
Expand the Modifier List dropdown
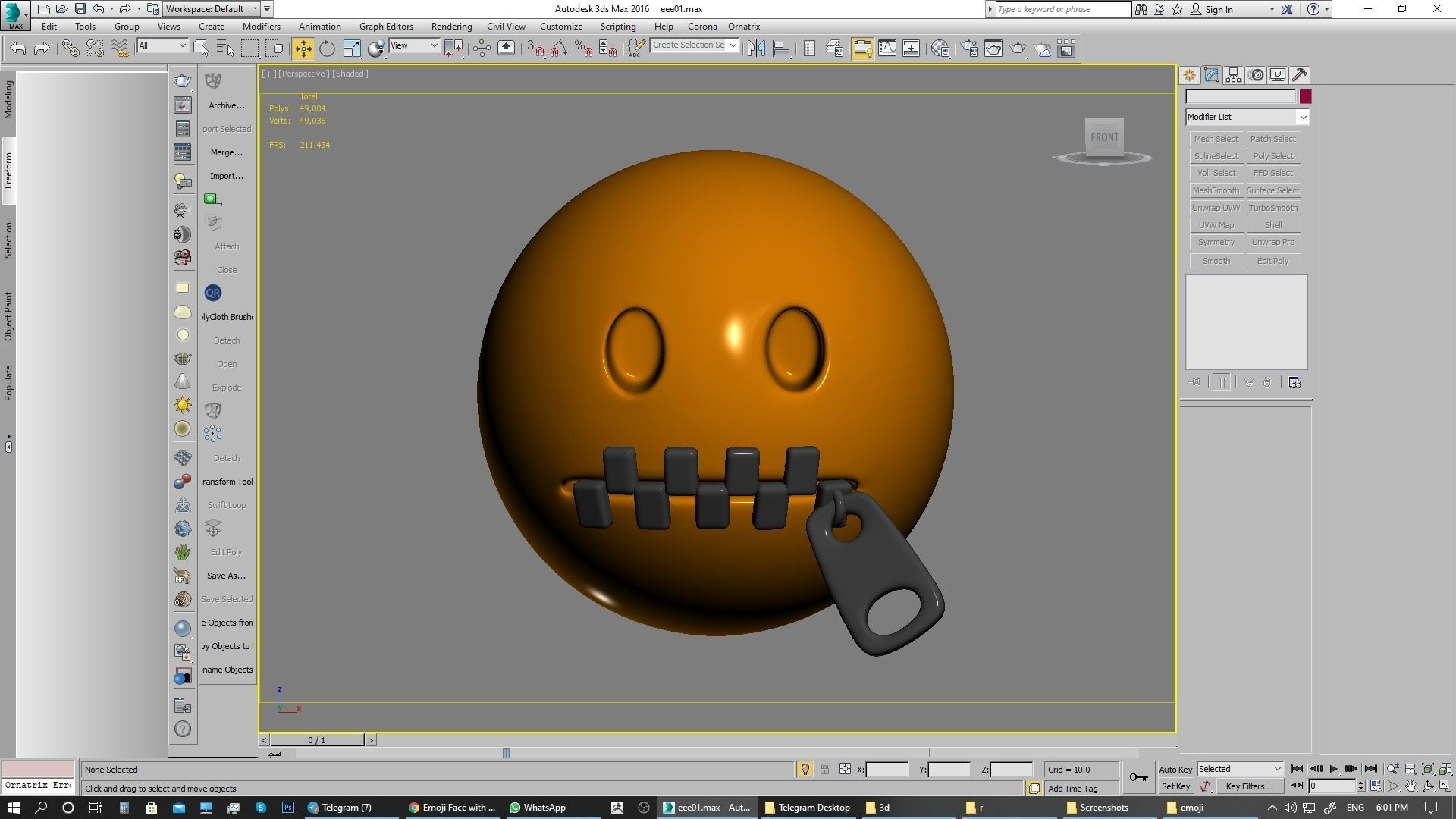click(1247, 117)
